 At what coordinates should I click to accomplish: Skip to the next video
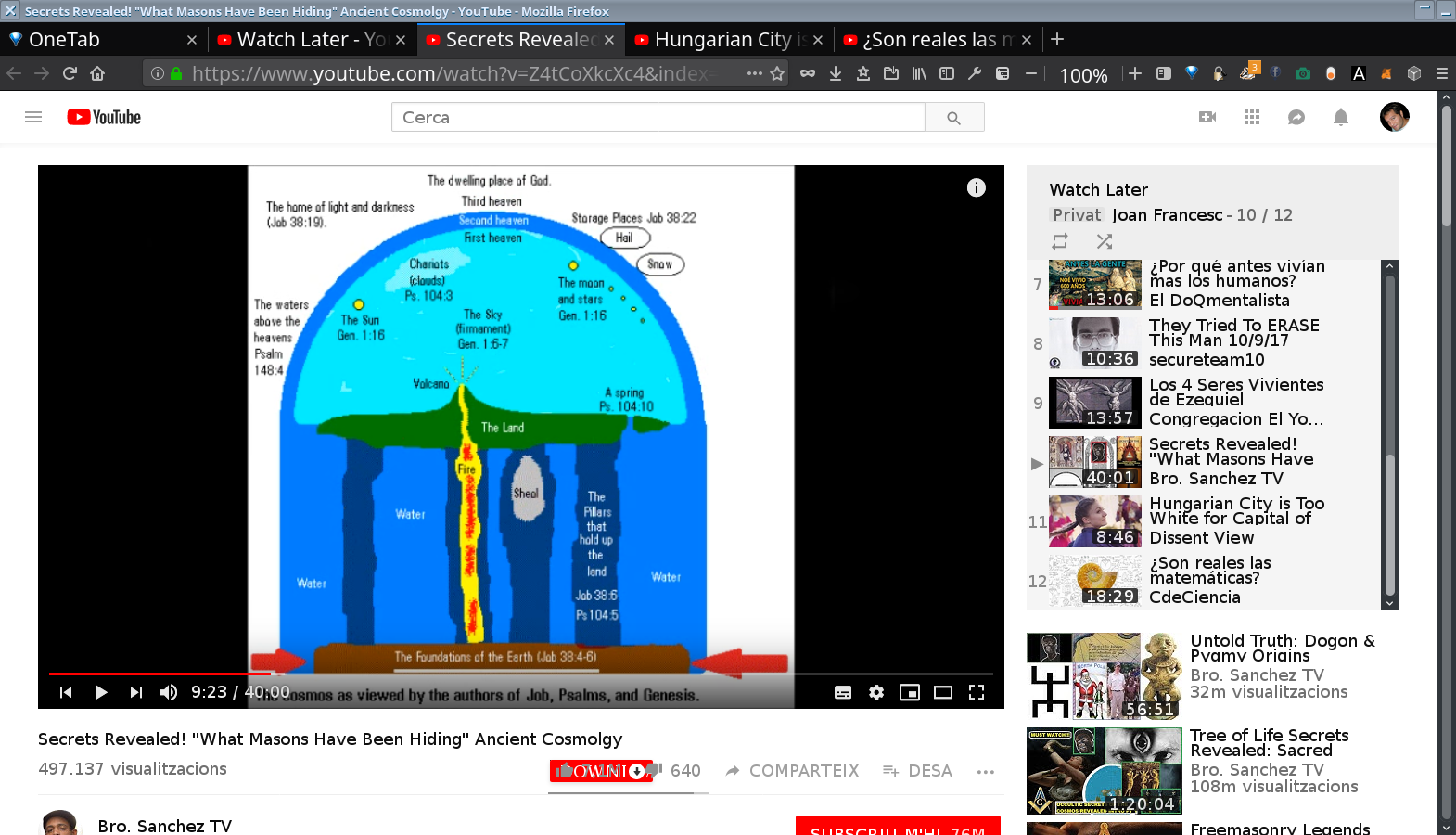coord(136,692)
